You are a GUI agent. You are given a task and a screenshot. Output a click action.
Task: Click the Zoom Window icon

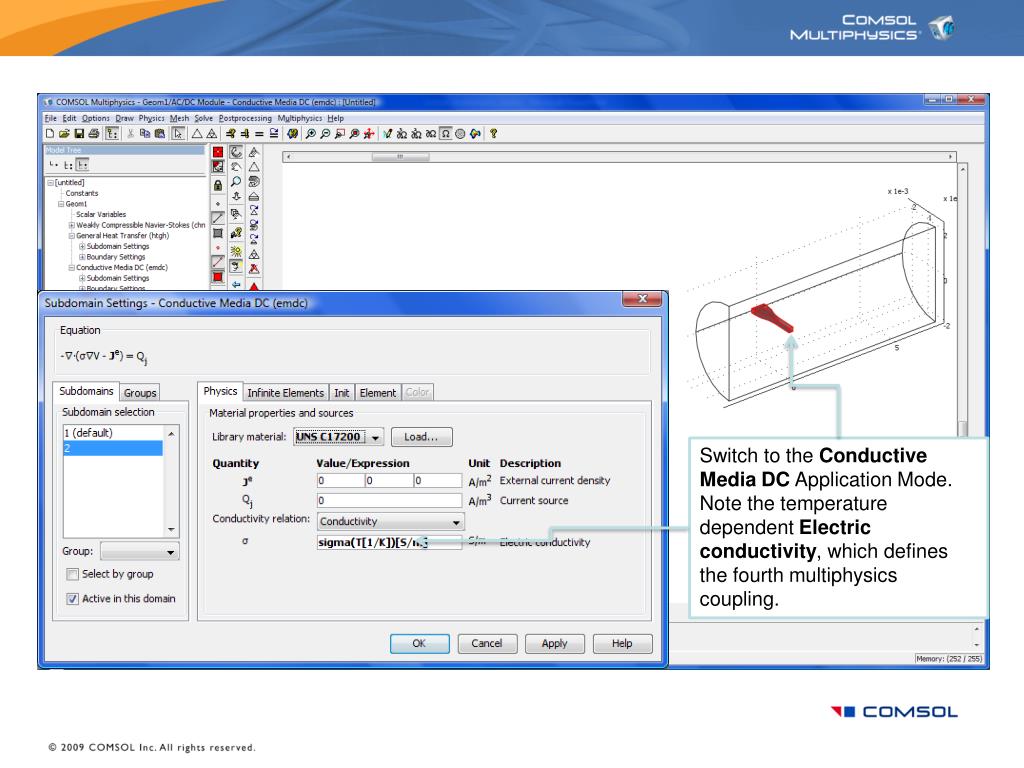pyautogui.click(x=340, y=134)
